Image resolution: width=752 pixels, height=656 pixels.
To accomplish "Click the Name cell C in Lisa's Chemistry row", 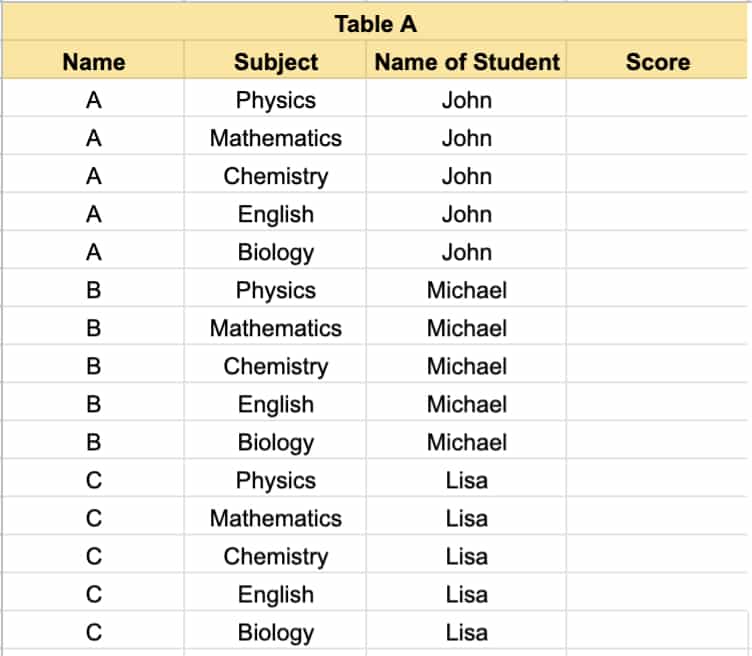I will pyautogui.click(x=94, y=554).
